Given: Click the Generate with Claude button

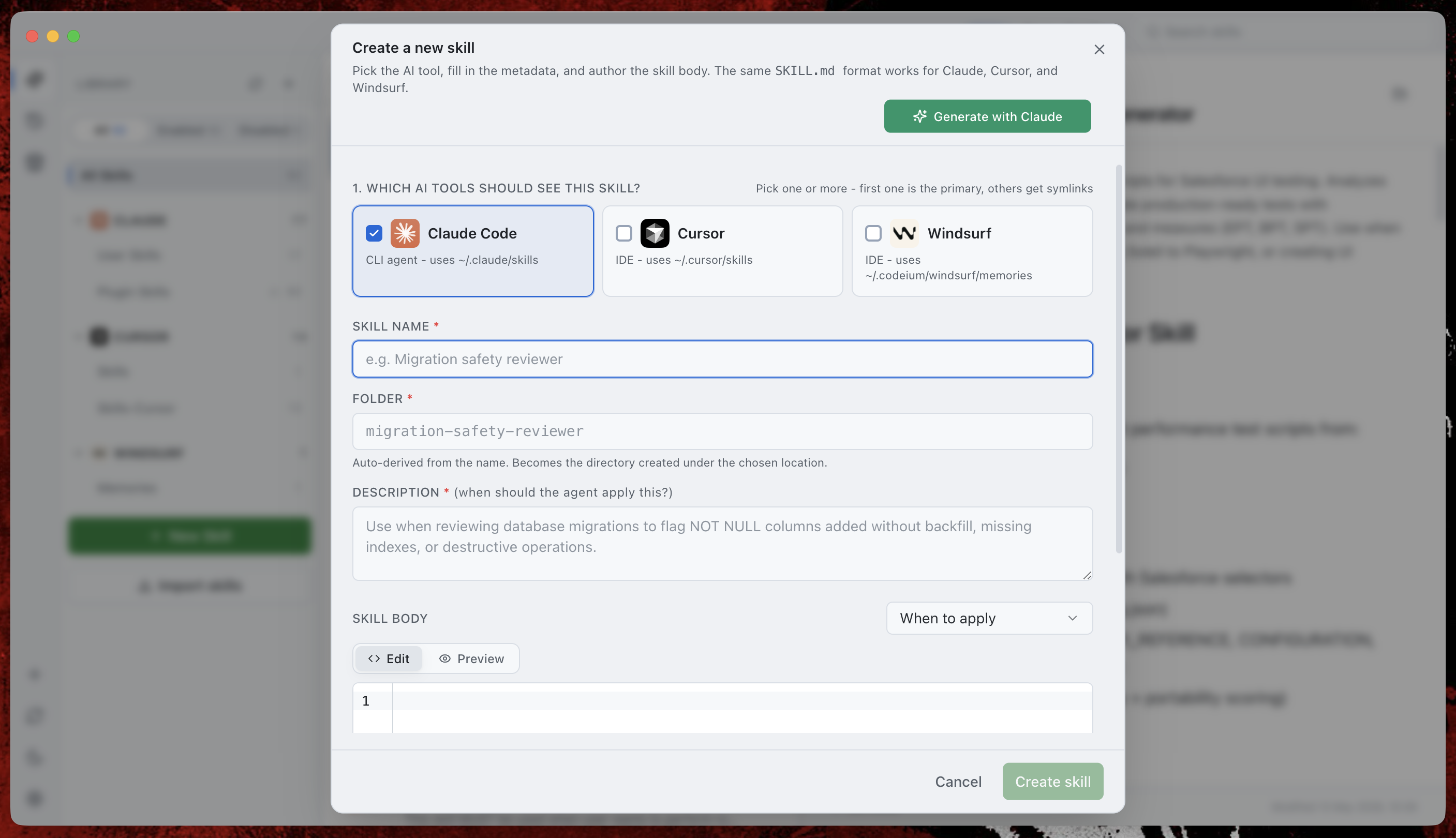Looking at the screenshot, I should click(x=987, y=116).
